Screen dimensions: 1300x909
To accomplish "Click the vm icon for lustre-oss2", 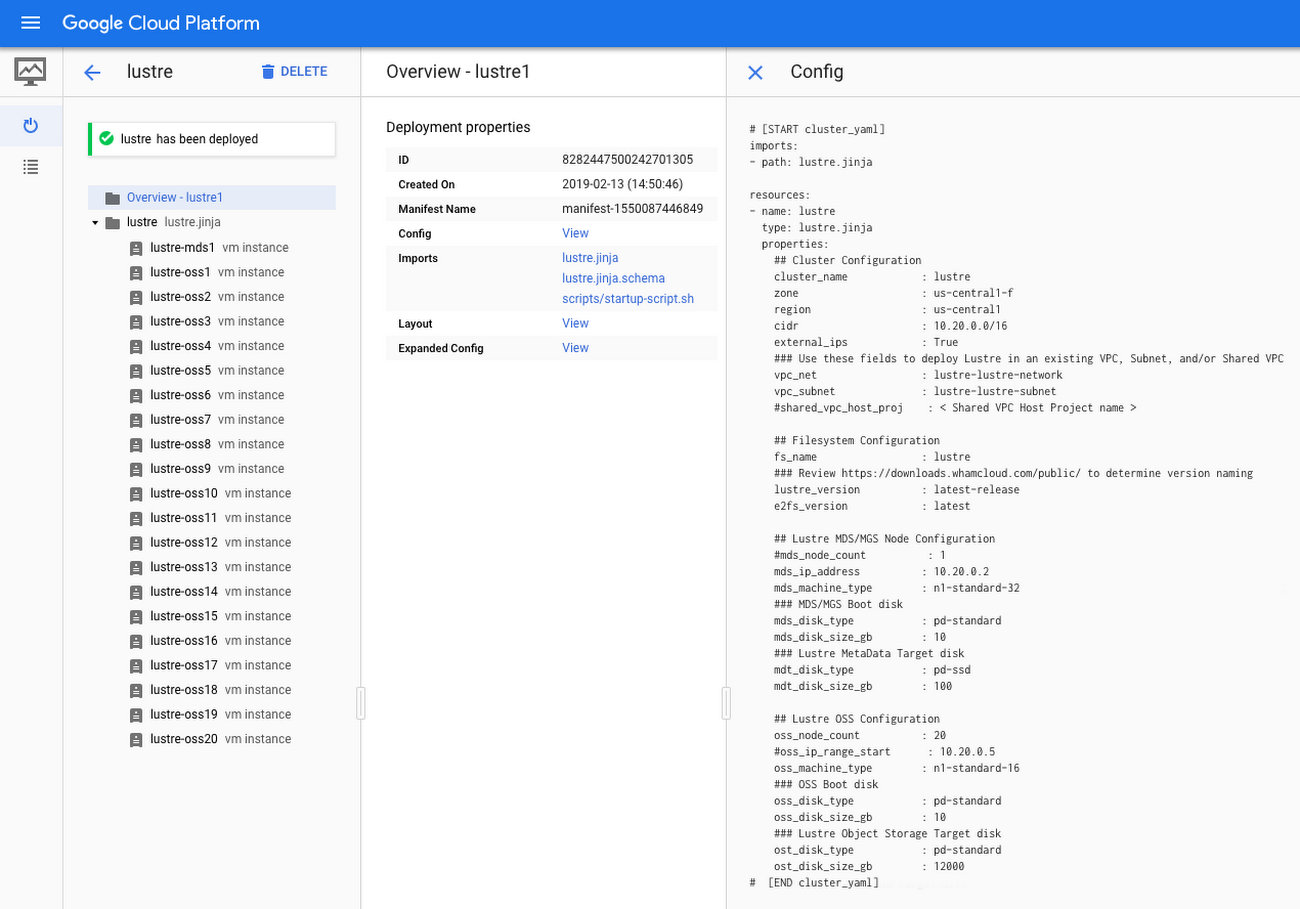I will (x=136, y=297).
